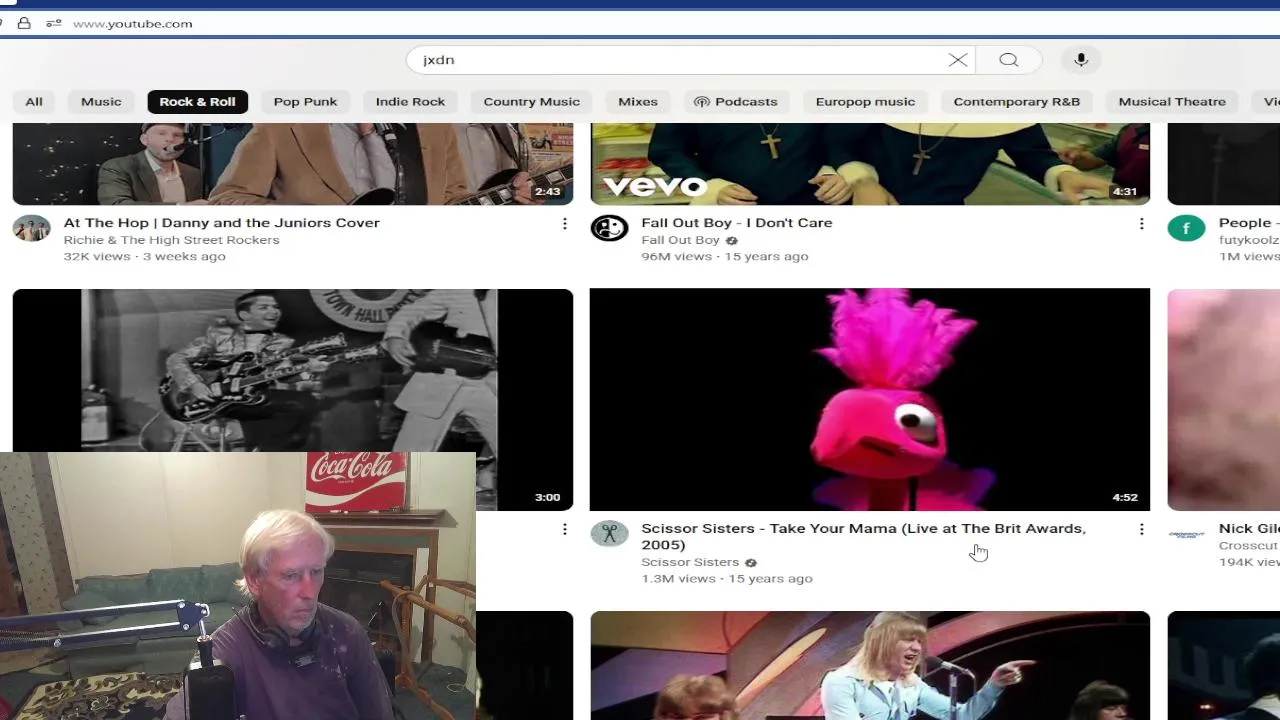The width and height of the screenshot is (1280, 720).
Task: Play the Vevo Fall Out Boy thumbnail
Action: tap(870, 164)
